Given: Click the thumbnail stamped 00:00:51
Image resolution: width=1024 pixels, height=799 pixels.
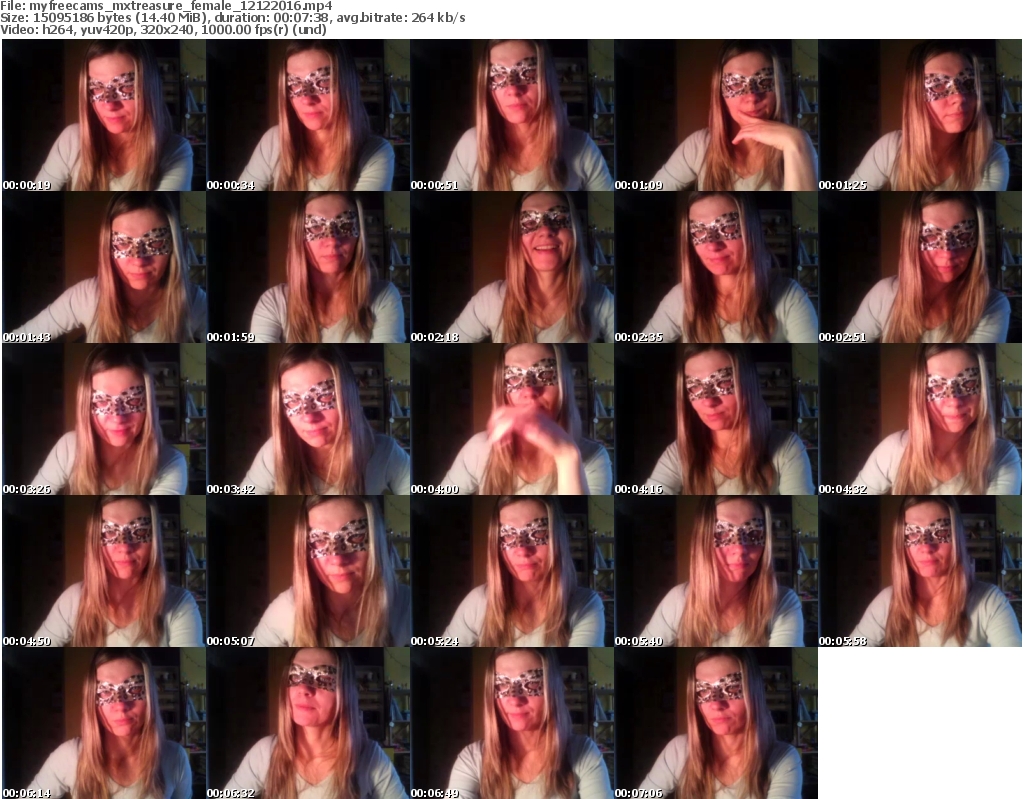Looking at the screenshot, I should pyautogui.click(x=512, y=115).
